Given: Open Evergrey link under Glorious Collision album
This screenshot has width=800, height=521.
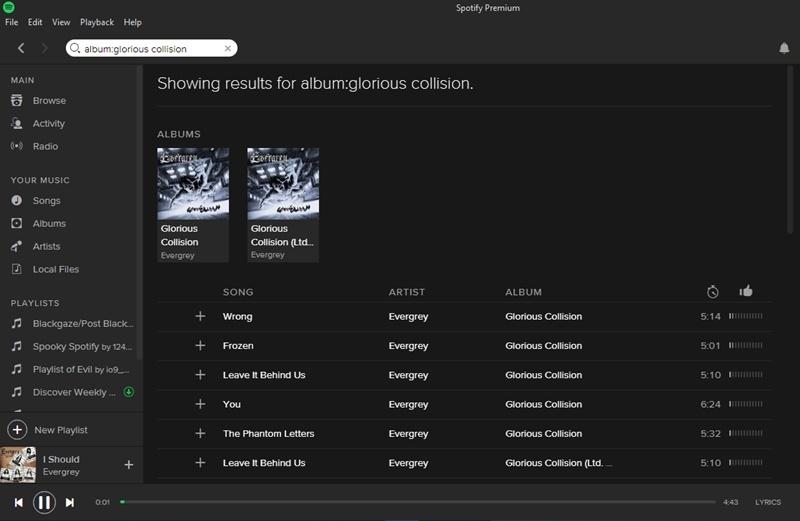Looking at the screenshot, I should 178,256.
